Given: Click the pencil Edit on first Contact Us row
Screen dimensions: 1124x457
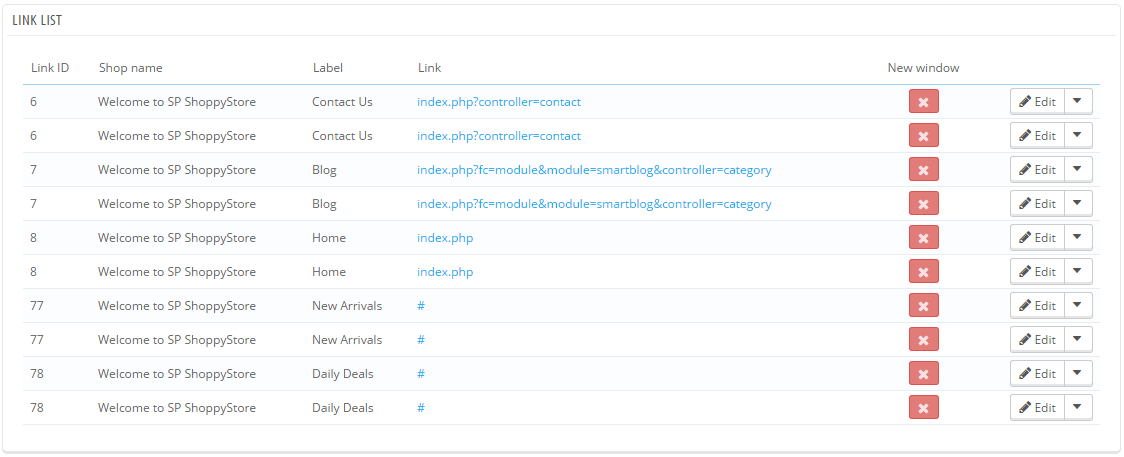Looking at the screenshot, I should tap(1037, 102).
